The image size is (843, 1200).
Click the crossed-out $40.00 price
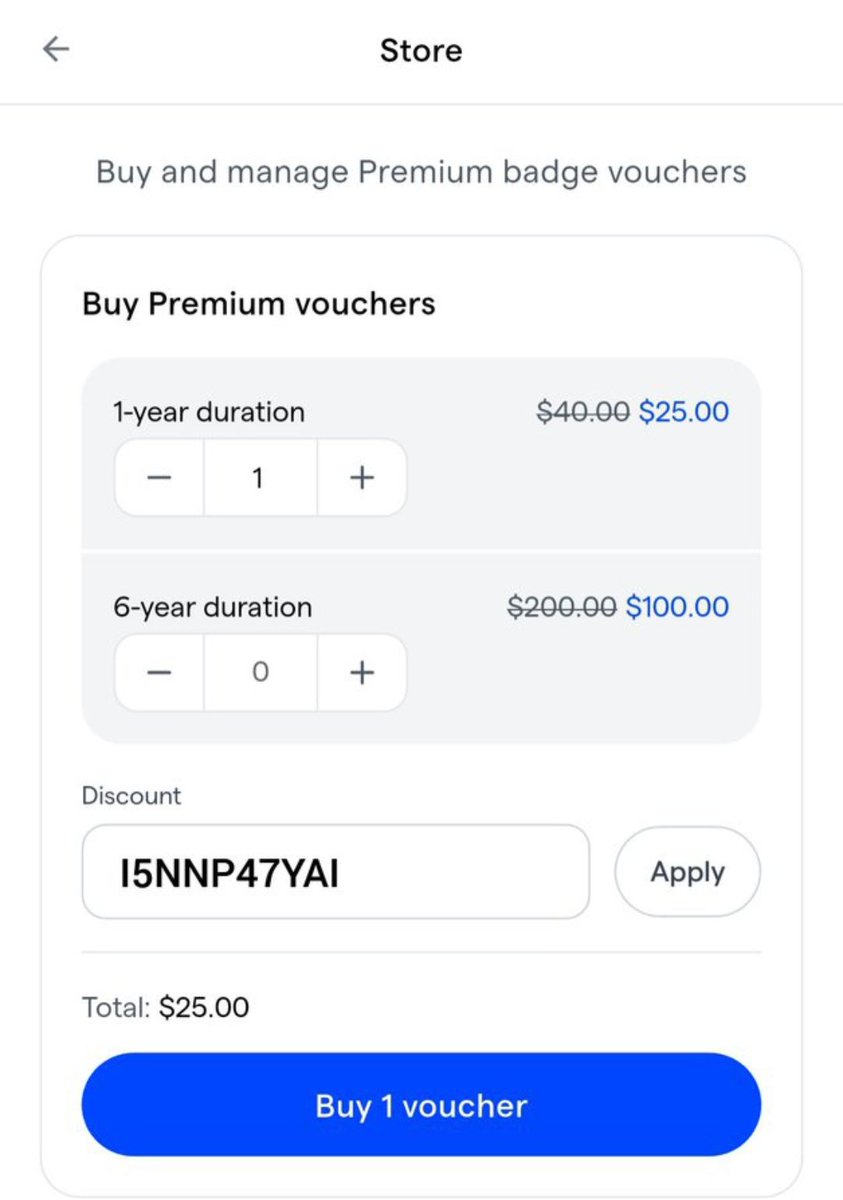583,411
